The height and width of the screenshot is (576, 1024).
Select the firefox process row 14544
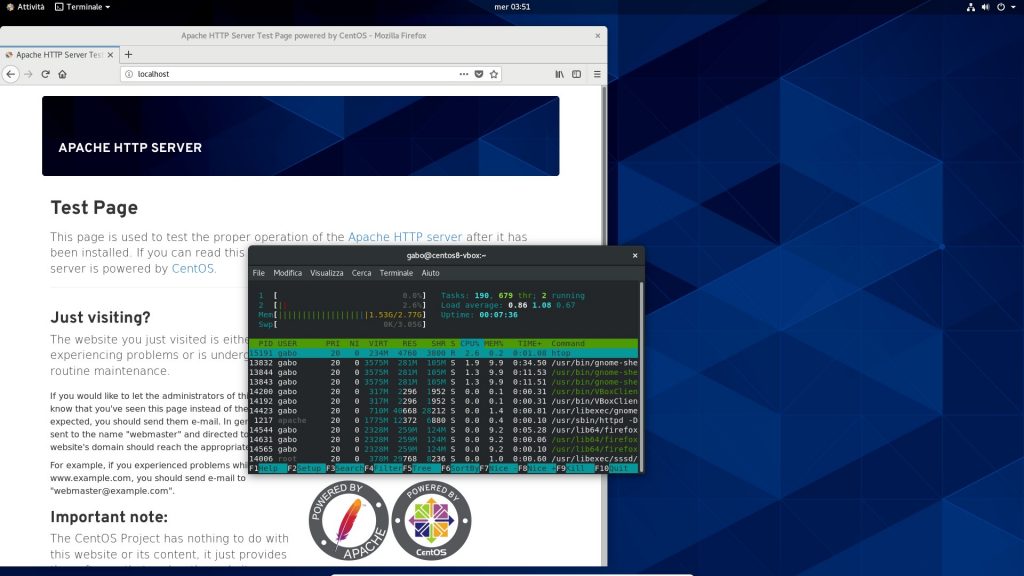(443, 430)
